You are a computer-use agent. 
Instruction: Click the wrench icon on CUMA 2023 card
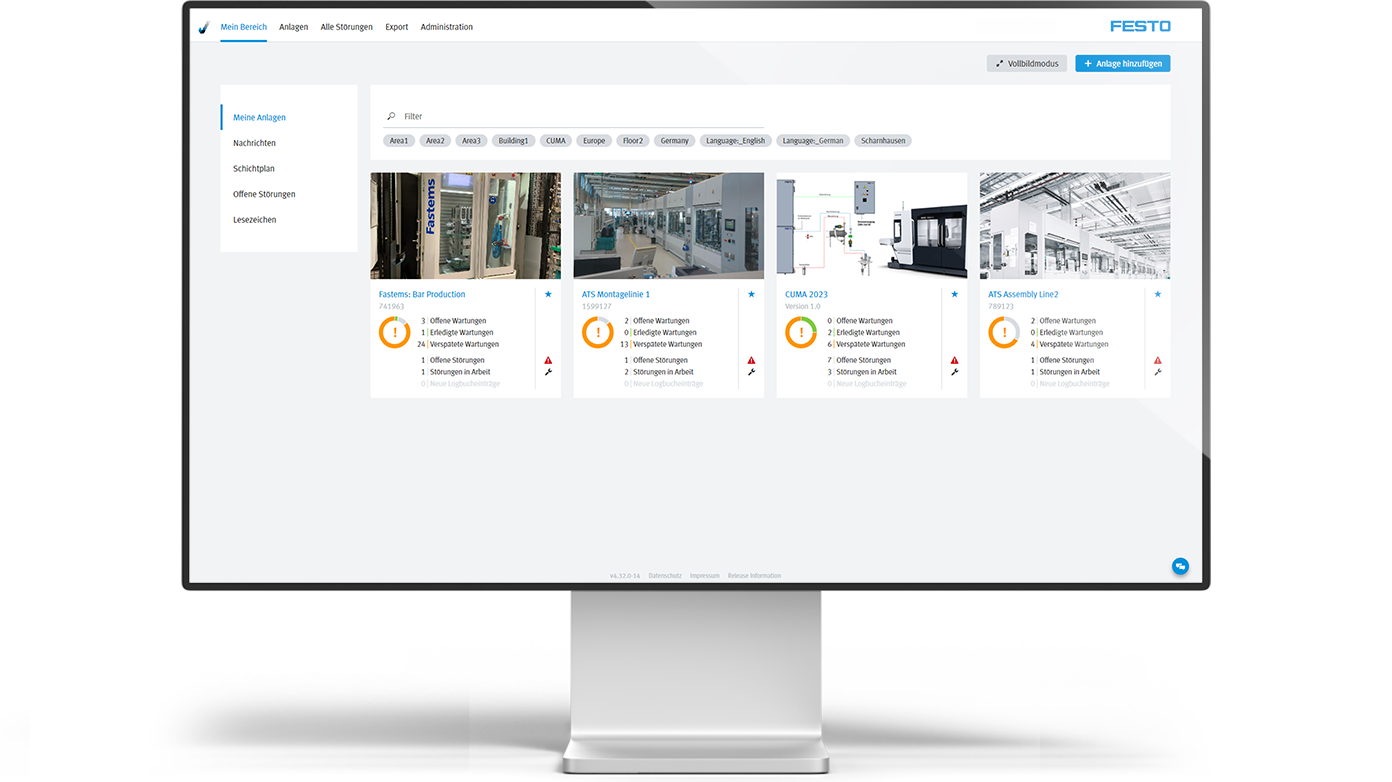point(954,371)
